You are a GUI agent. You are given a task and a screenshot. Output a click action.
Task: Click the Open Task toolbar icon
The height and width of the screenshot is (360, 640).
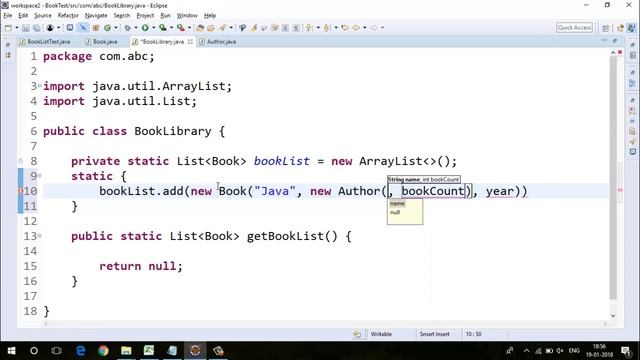point(211,28)
